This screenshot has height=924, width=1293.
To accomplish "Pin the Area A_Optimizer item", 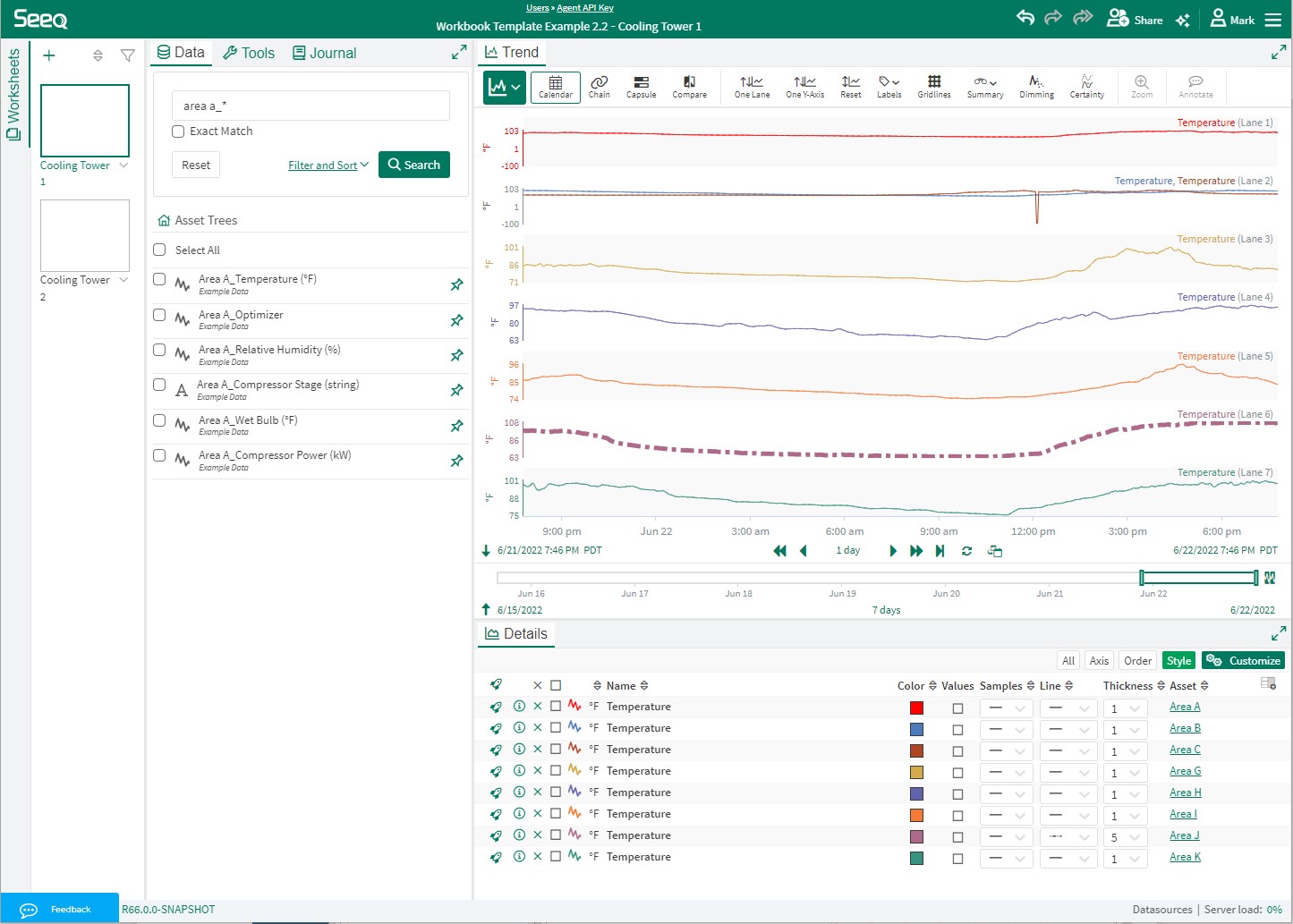I will (456, 320).
